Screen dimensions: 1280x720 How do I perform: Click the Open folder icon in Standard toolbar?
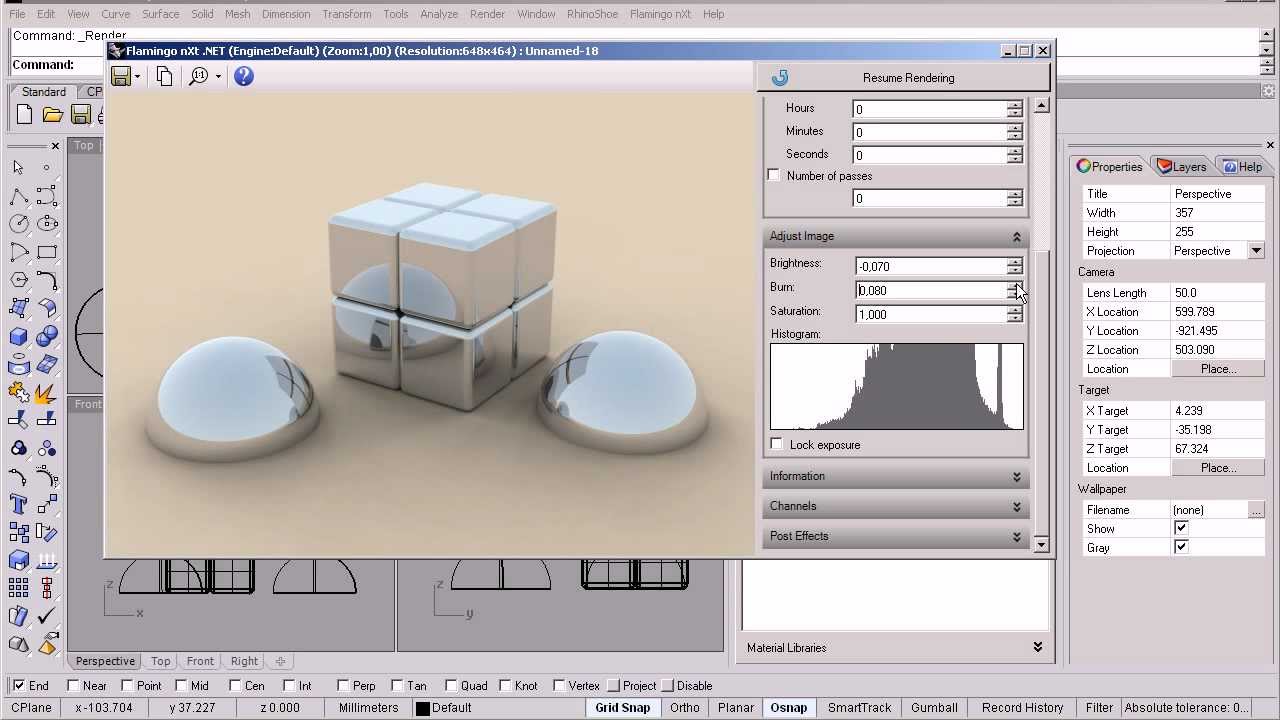[53, 115]
